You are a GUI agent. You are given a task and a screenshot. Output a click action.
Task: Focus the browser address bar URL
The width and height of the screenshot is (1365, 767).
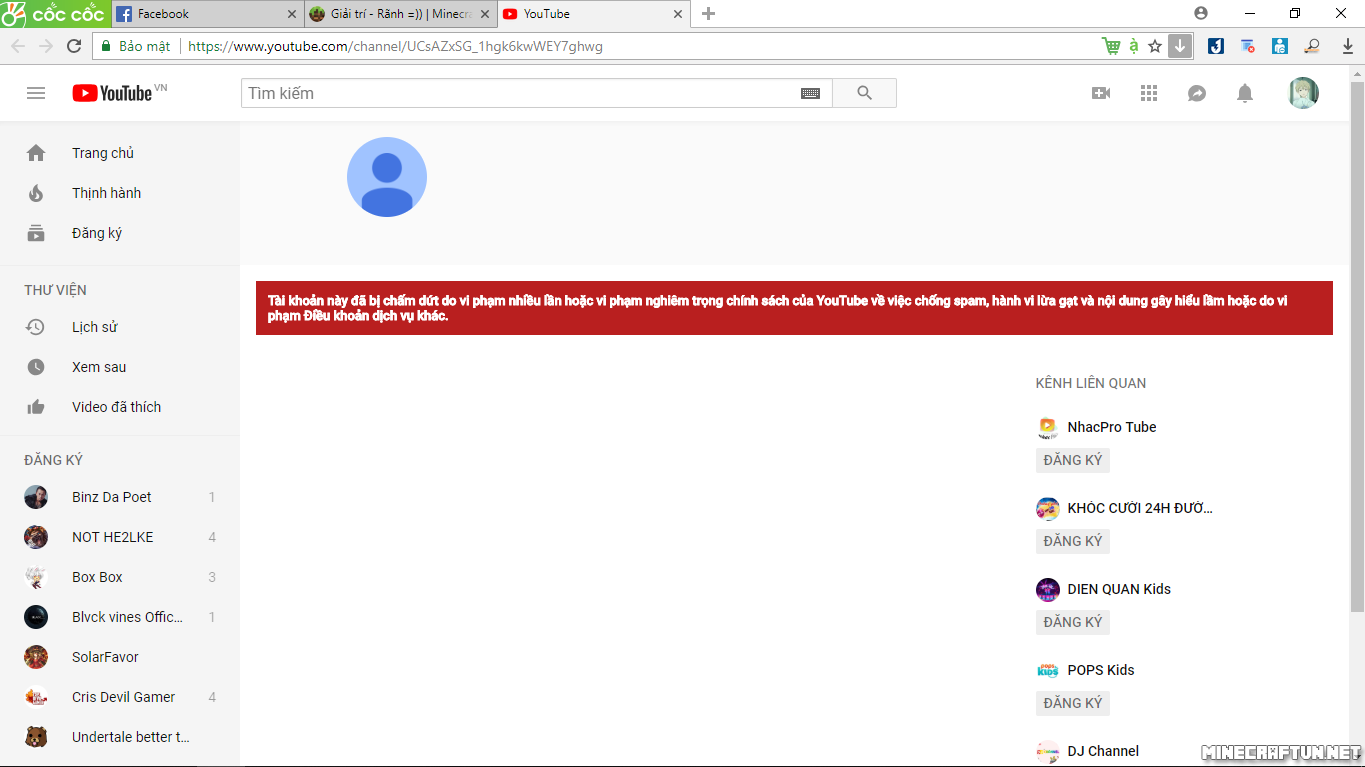tap(395, 46)
